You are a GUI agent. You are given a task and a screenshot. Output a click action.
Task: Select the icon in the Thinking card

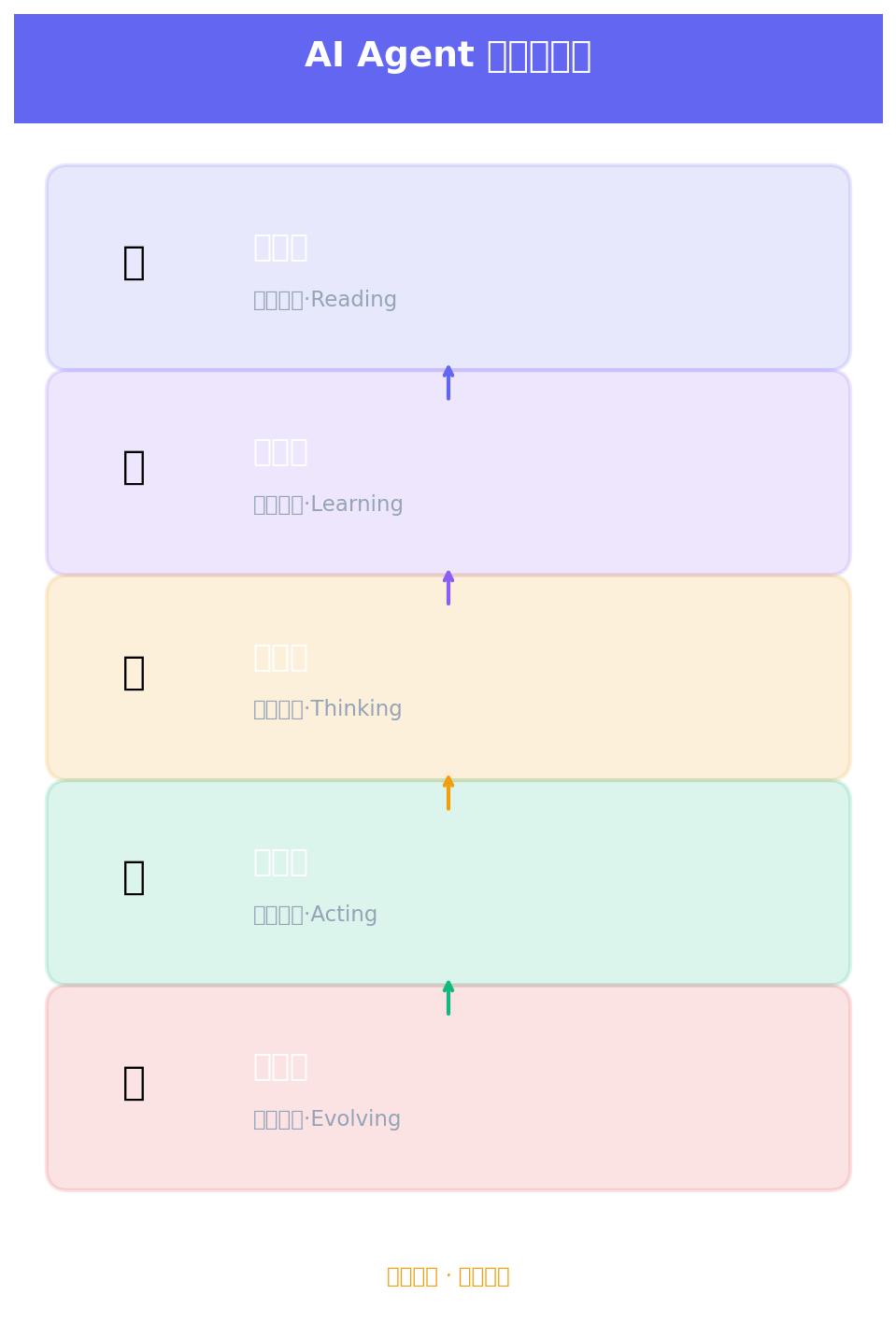[134, 673]
